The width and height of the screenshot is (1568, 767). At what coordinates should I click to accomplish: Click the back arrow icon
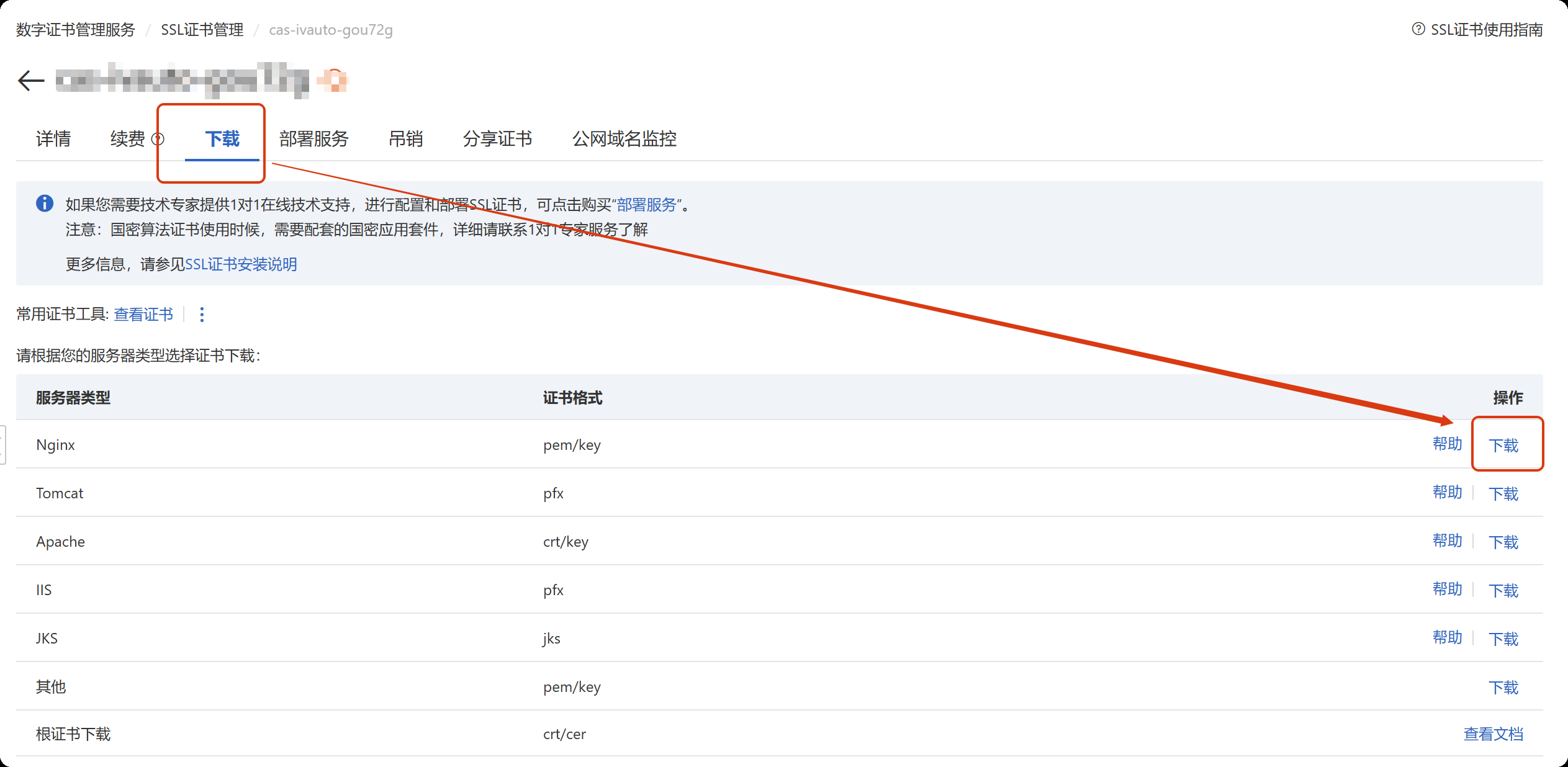click(31, 81)
